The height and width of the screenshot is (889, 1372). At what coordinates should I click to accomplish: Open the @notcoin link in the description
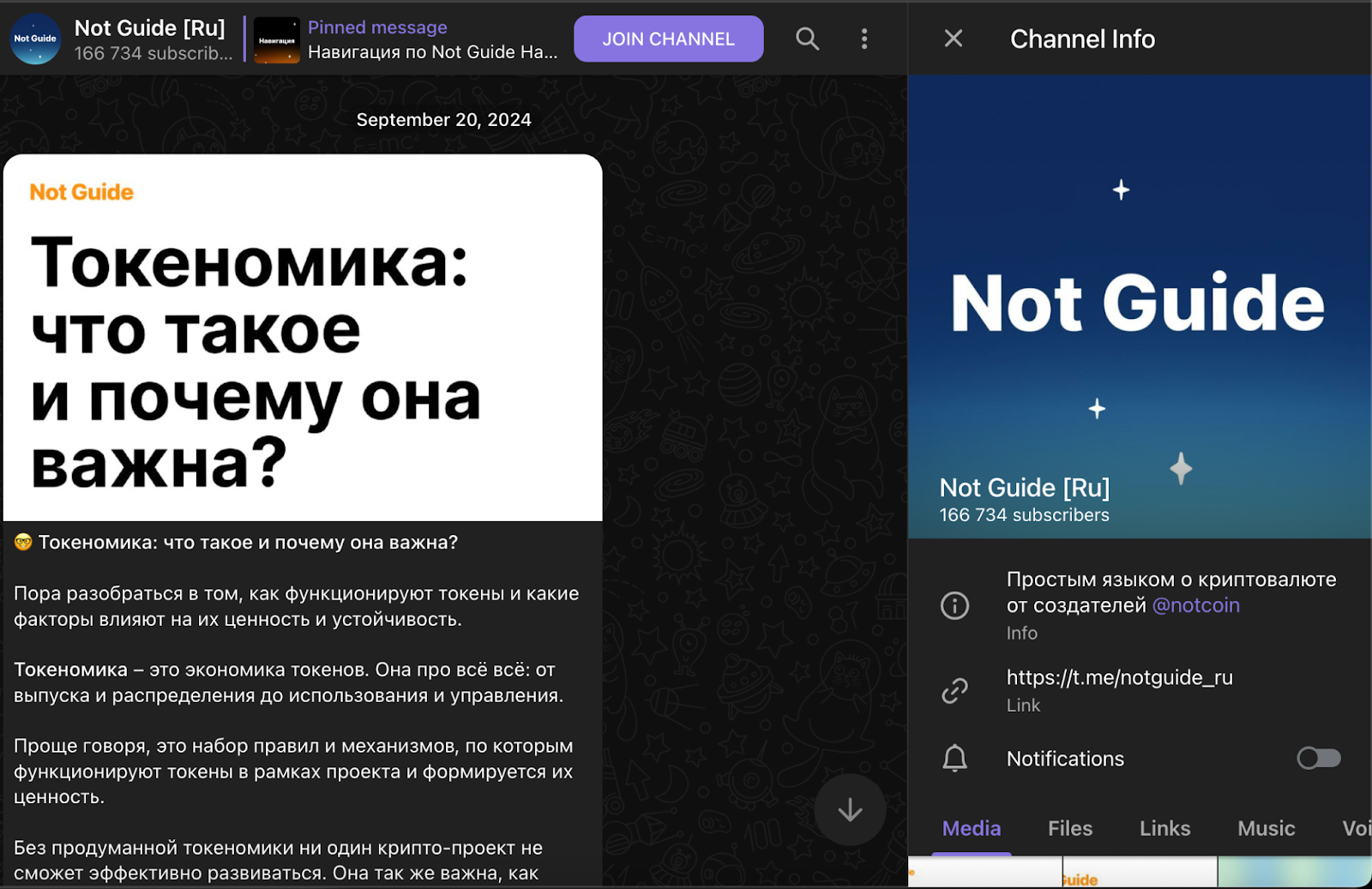pos(1197,604)
